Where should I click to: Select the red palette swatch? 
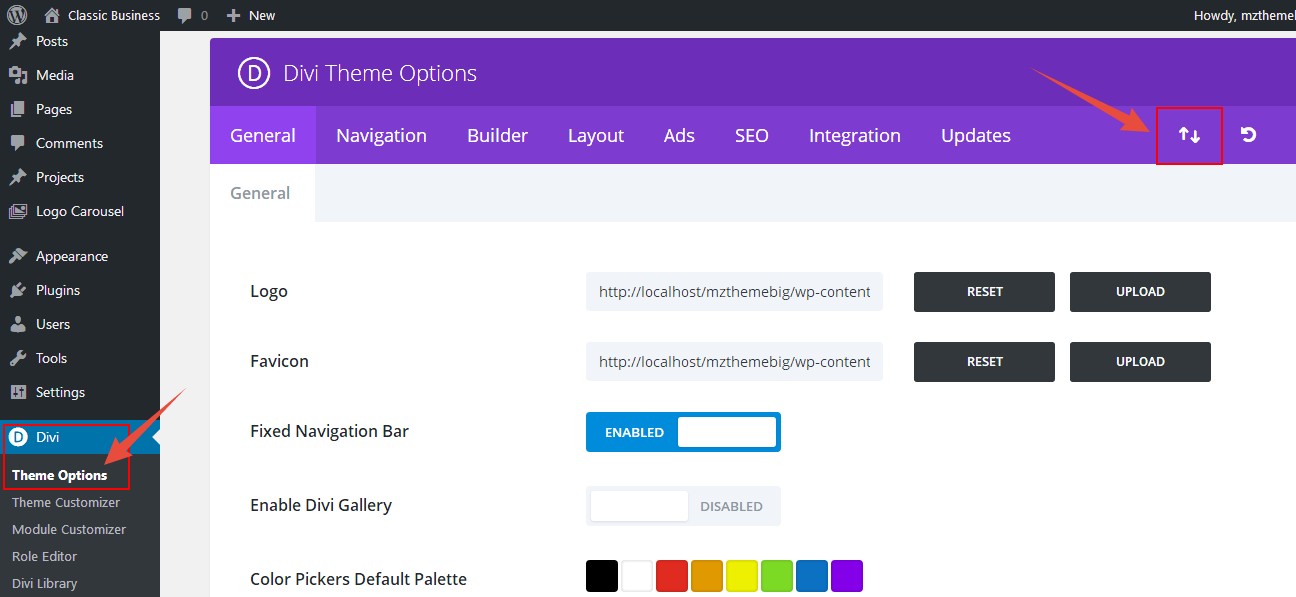pyautogui.click(x=672, y=576)
